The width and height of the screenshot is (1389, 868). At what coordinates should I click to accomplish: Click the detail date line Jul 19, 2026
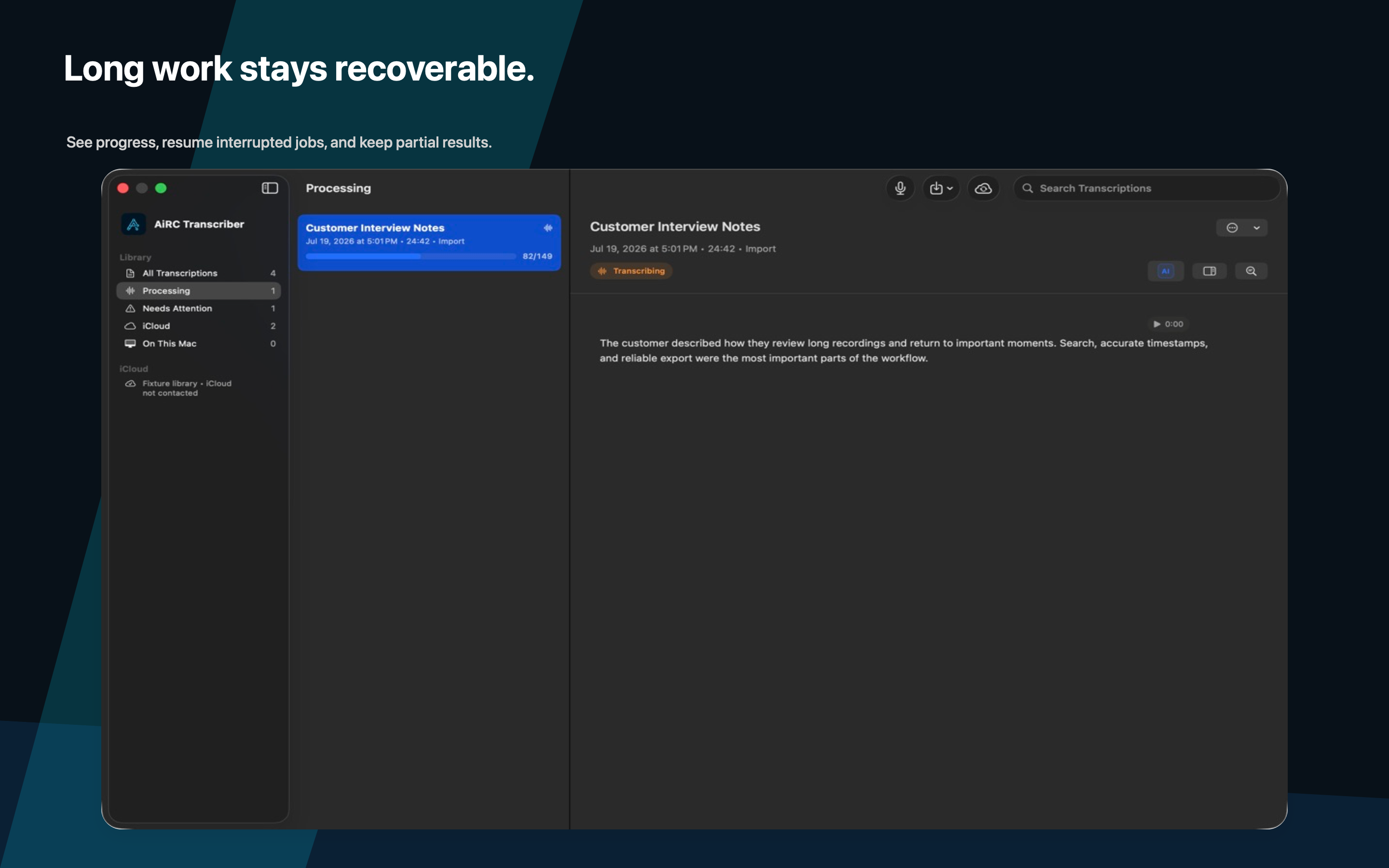click(682, 249)
